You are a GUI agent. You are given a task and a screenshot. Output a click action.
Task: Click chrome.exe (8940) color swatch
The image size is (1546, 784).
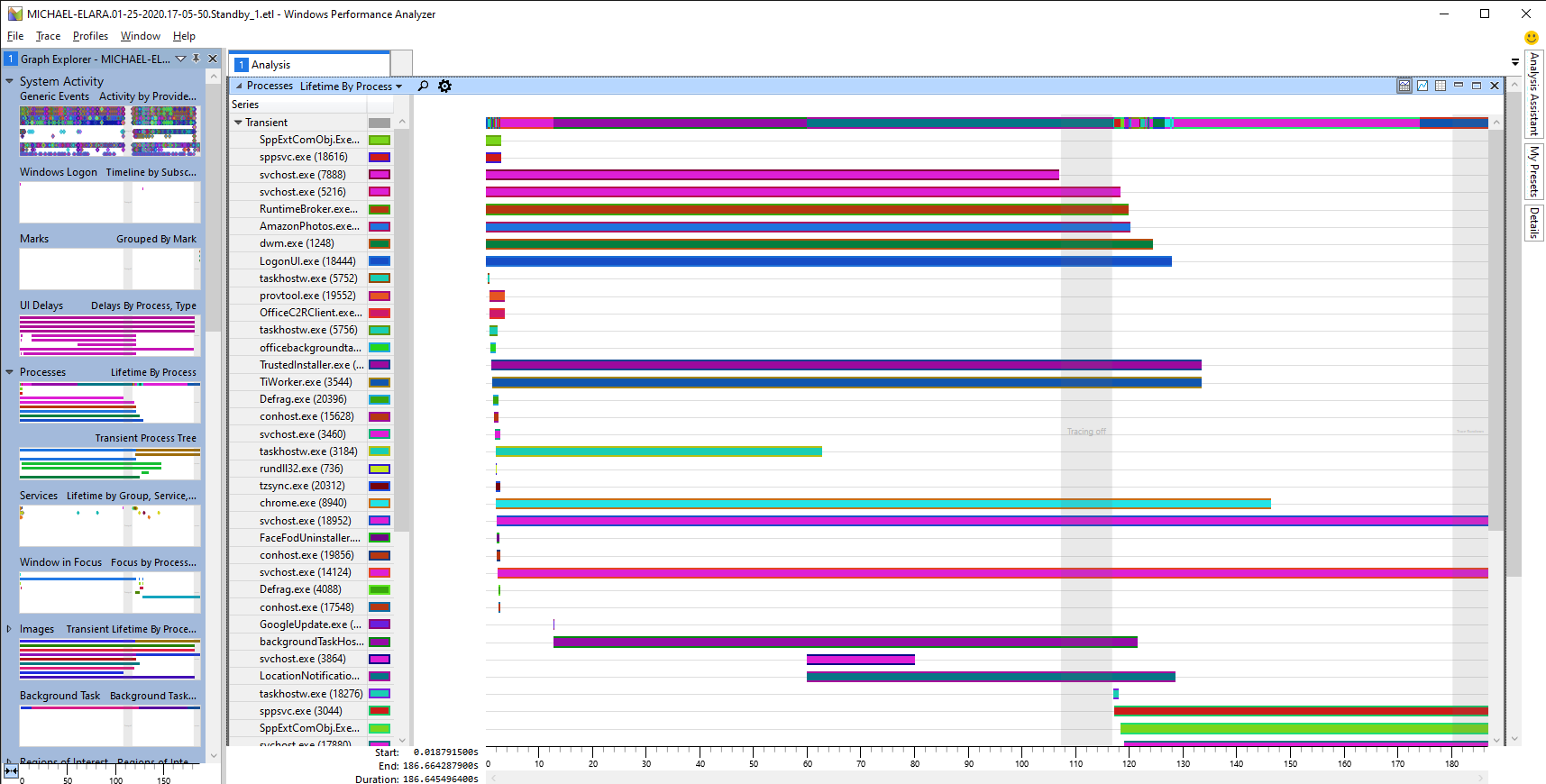(380, 503)
